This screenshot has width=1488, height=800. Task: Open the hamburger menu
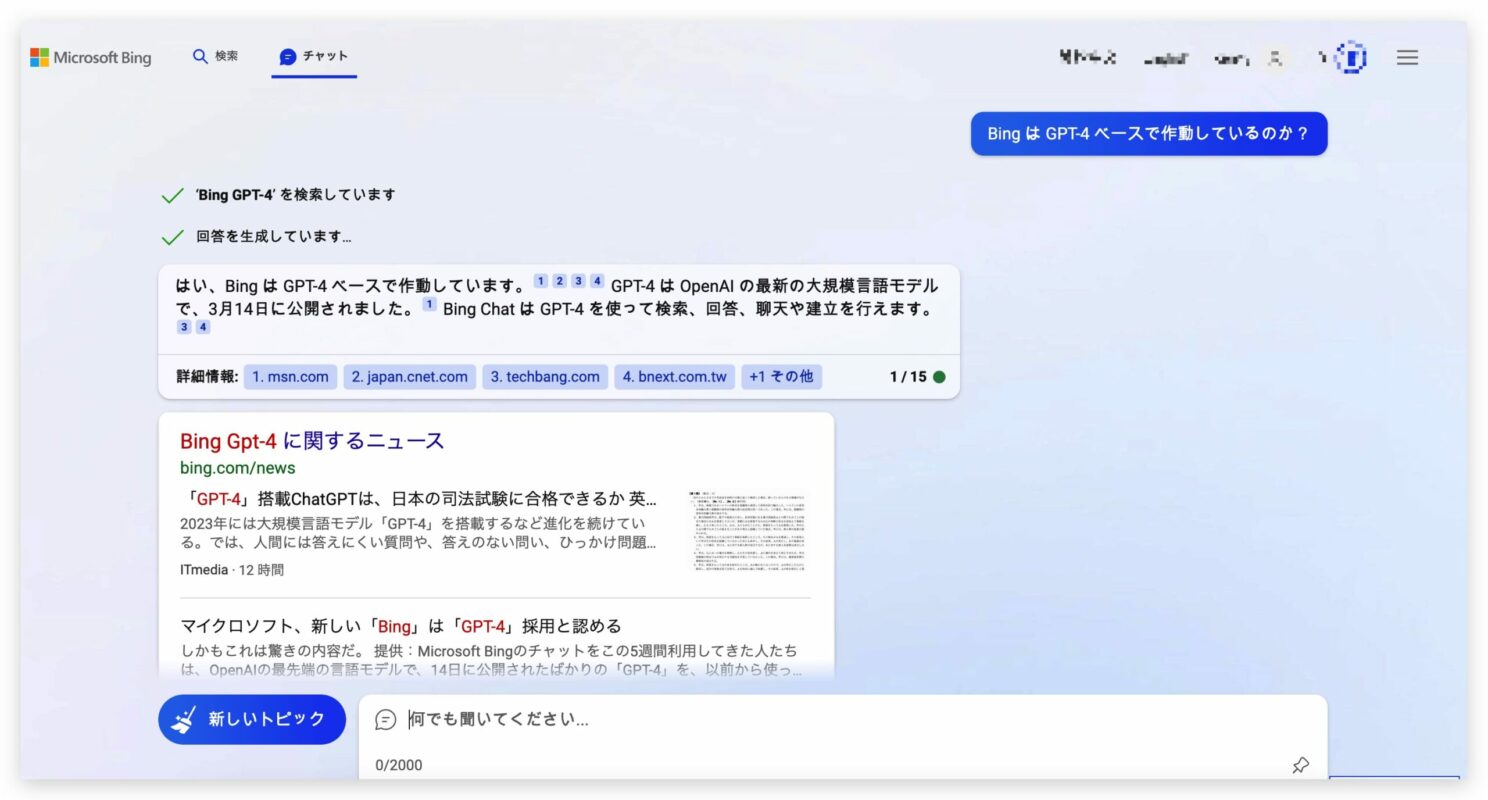coord(1407,58)
